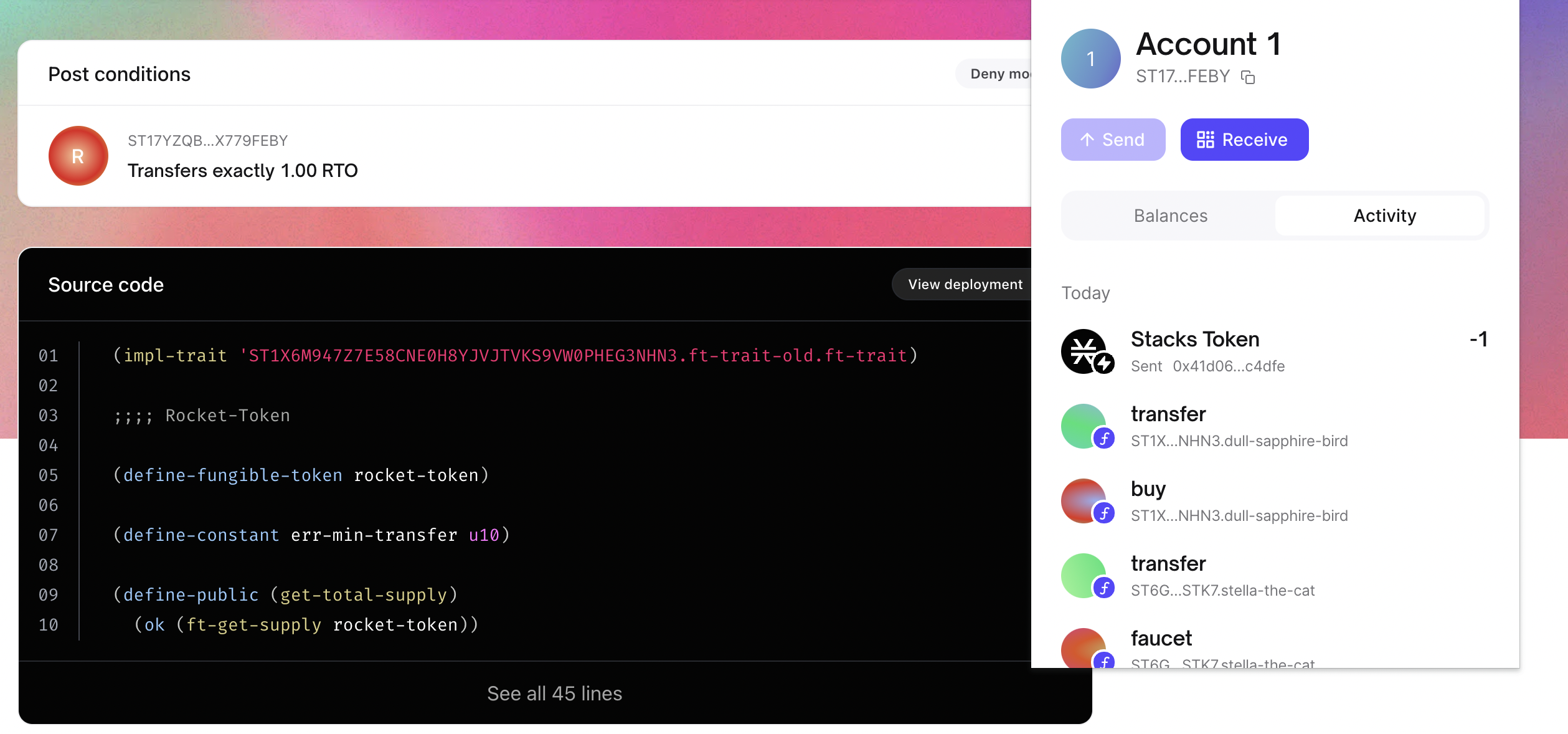Click the Send arrow icon
Image resolution: width=1568 pixels, height=734 pixels.
coord(1087,139)
